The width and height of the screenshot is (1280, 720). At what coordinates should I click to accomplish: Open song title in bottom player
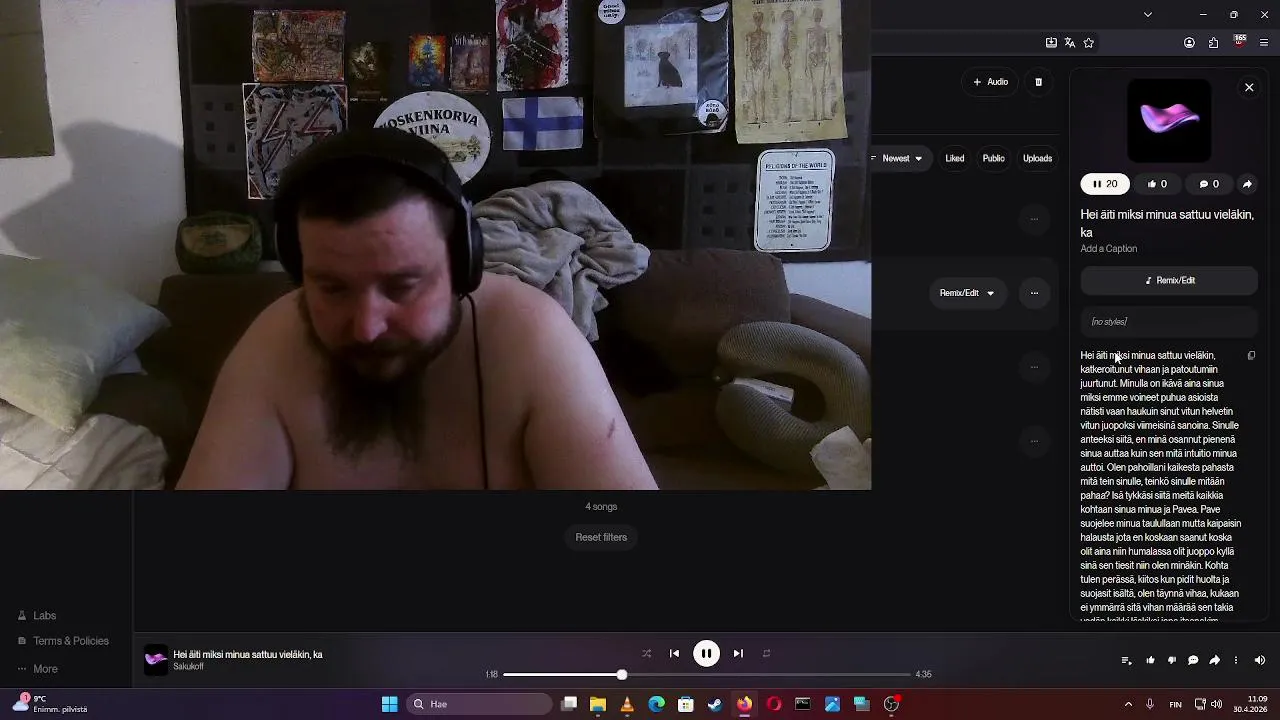pyautogui.click(x=248, y=654)
